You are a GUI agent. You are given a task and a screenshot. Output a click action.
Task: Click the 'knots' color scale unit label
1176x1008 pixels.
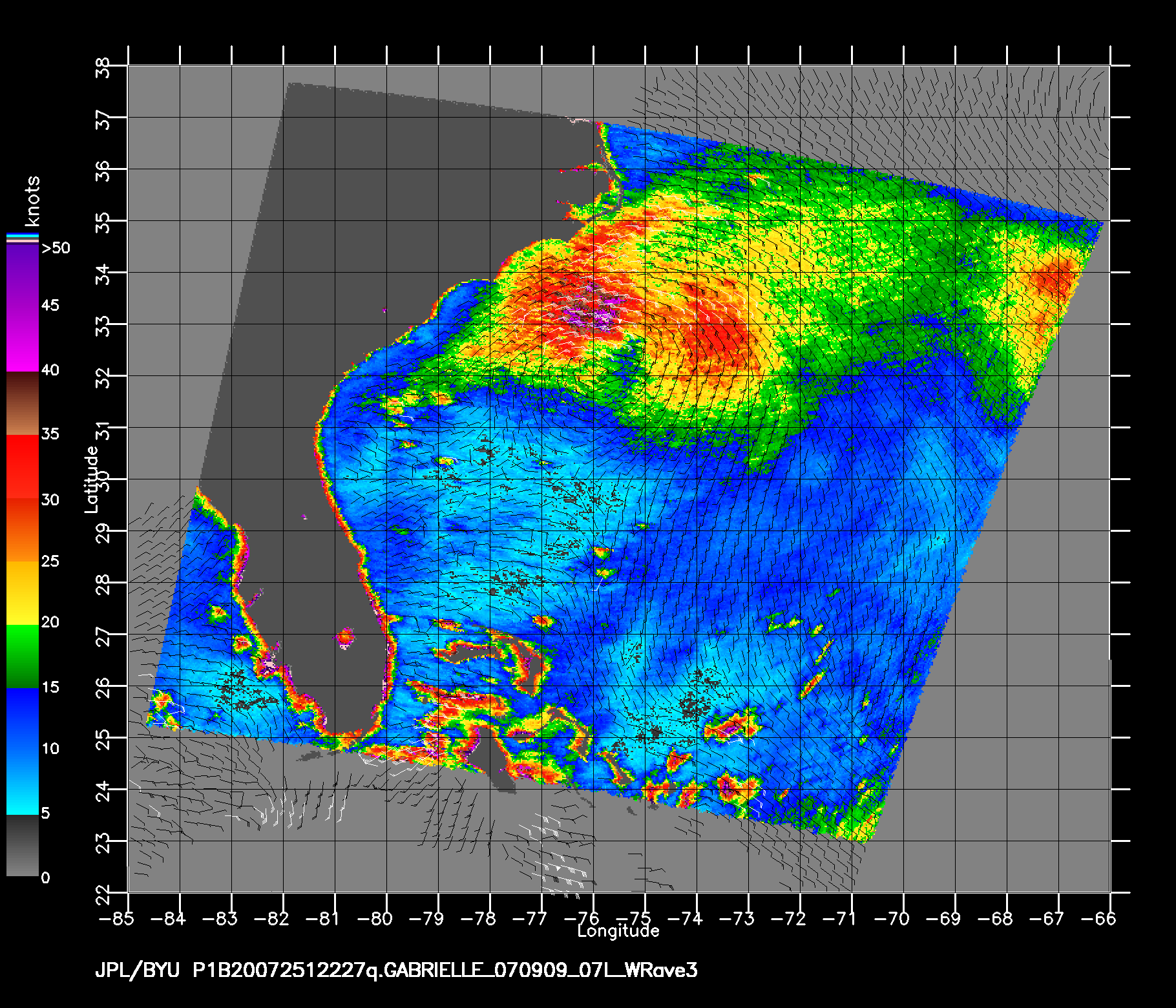click(32, 200)
